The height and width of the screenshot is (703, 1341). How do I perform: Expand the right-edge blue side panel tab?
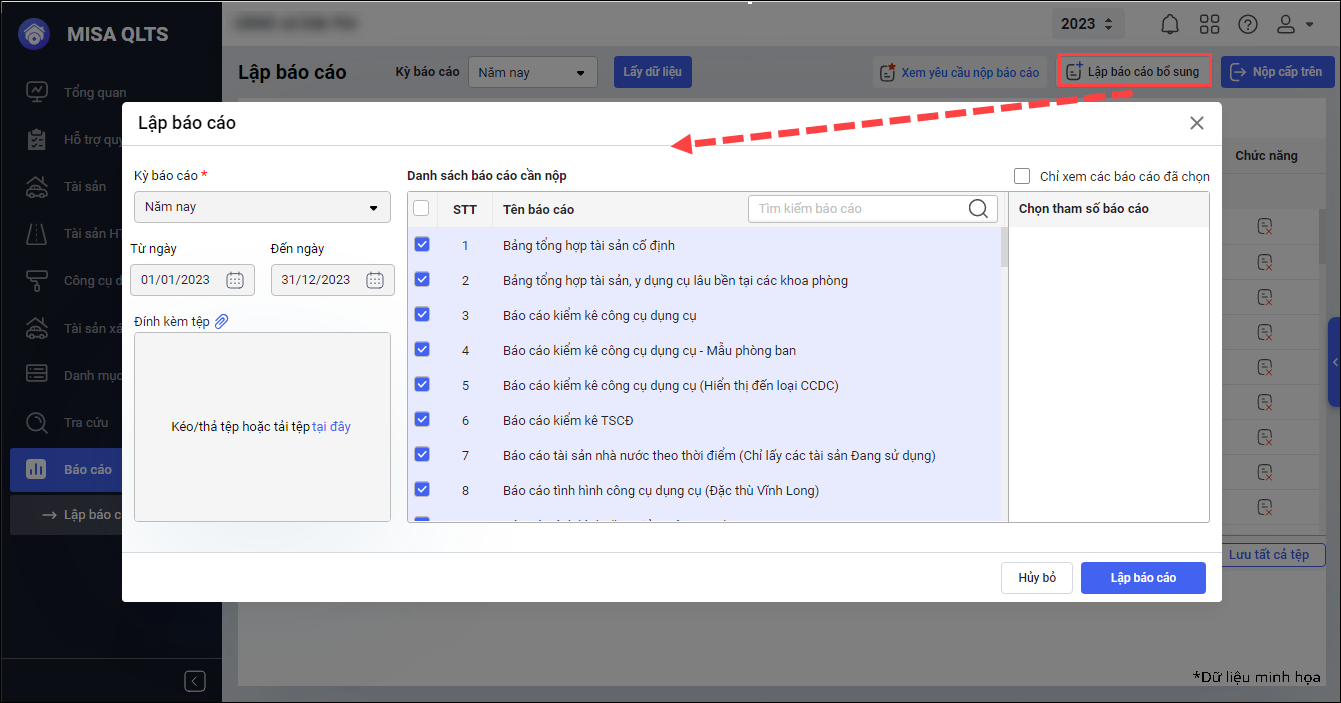[1334, 362]
